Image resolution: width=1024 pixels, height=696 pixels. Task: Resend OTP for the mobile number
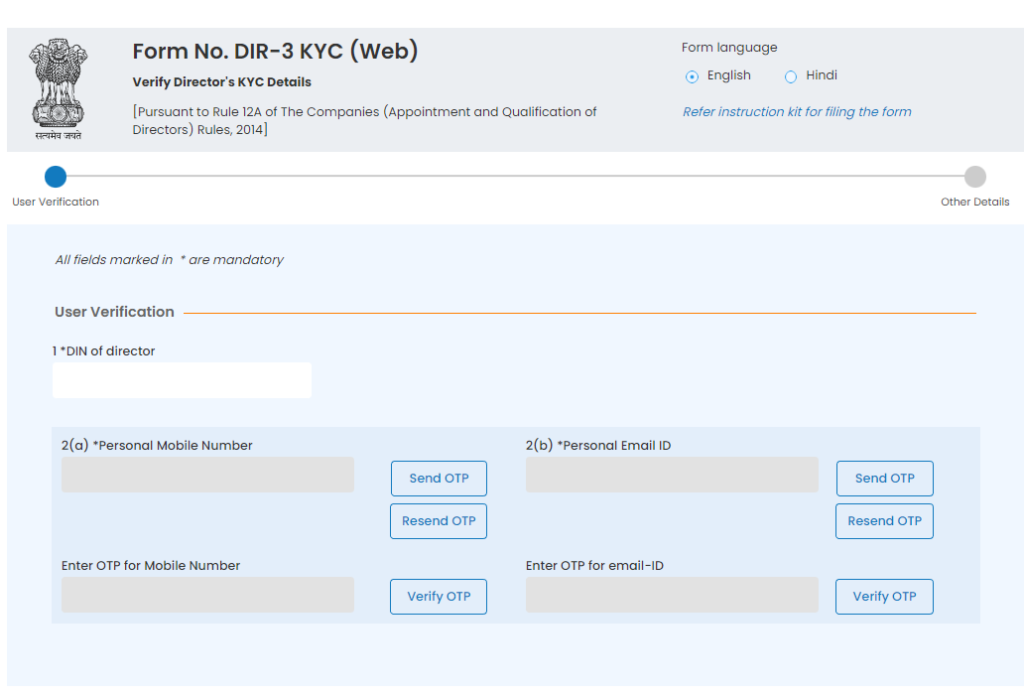(x=438, y=521)
